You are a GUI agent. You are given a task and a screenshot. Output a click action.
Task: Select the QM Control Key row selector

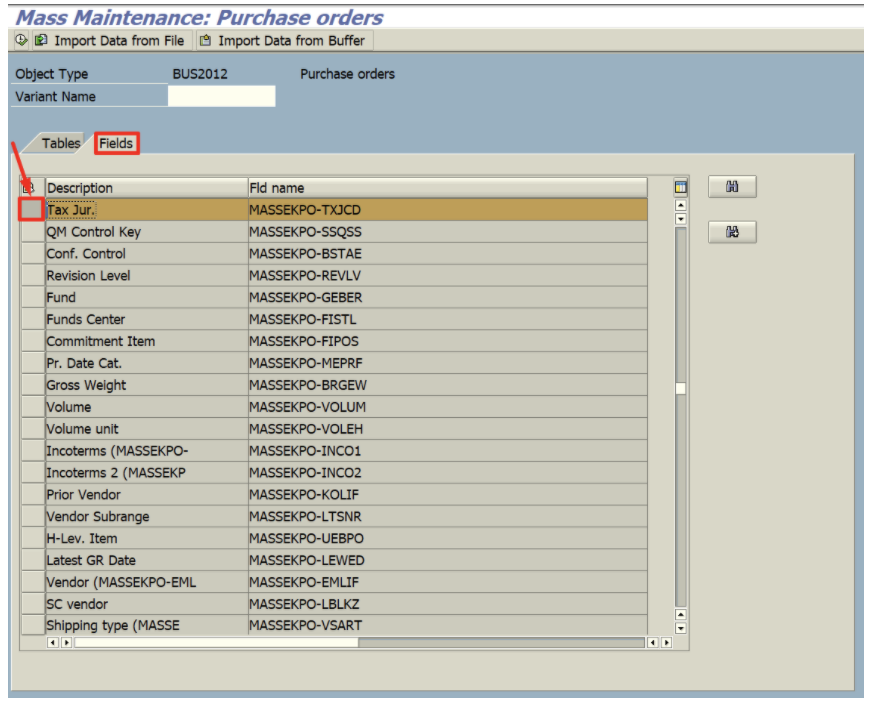pyautogui.click(x=32, y=232)
